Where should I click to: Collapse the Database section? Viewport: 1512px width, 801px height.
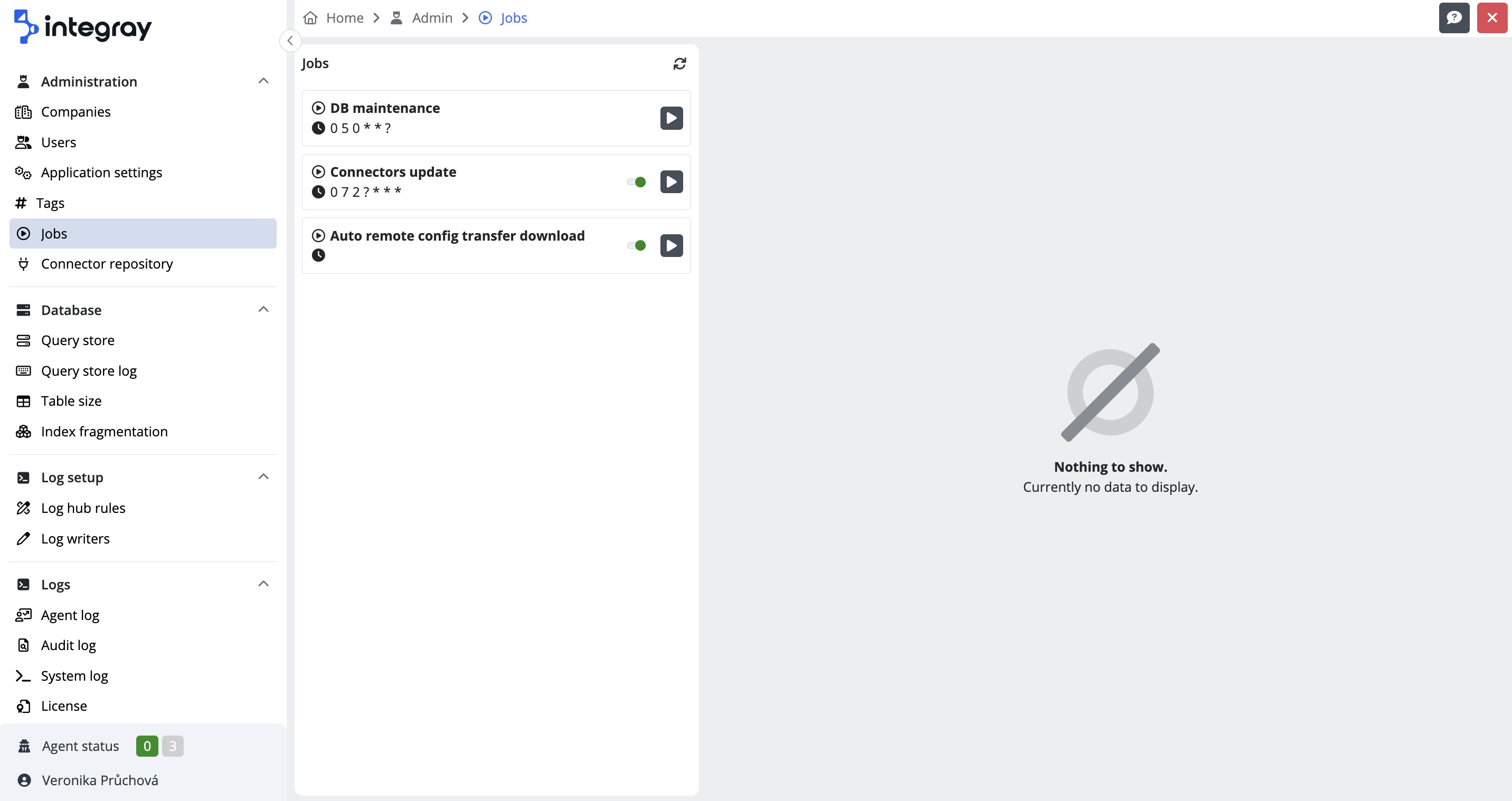pos(263,309)
